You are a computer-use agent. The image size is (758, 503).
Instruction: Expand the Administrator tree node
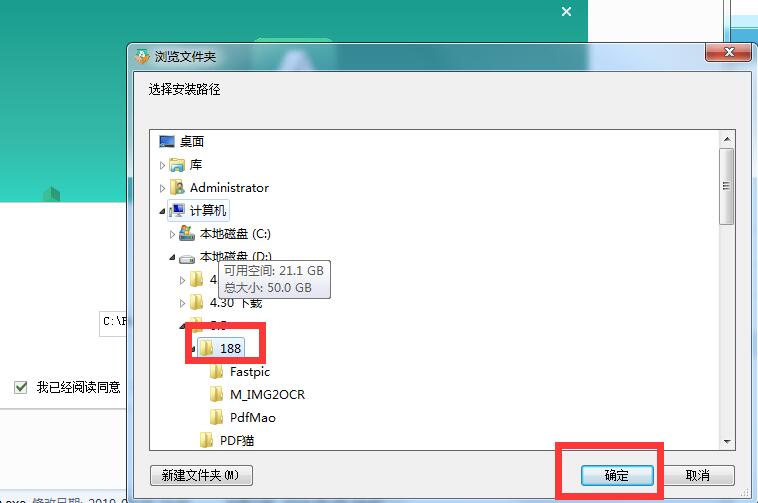tap(162, 188)
